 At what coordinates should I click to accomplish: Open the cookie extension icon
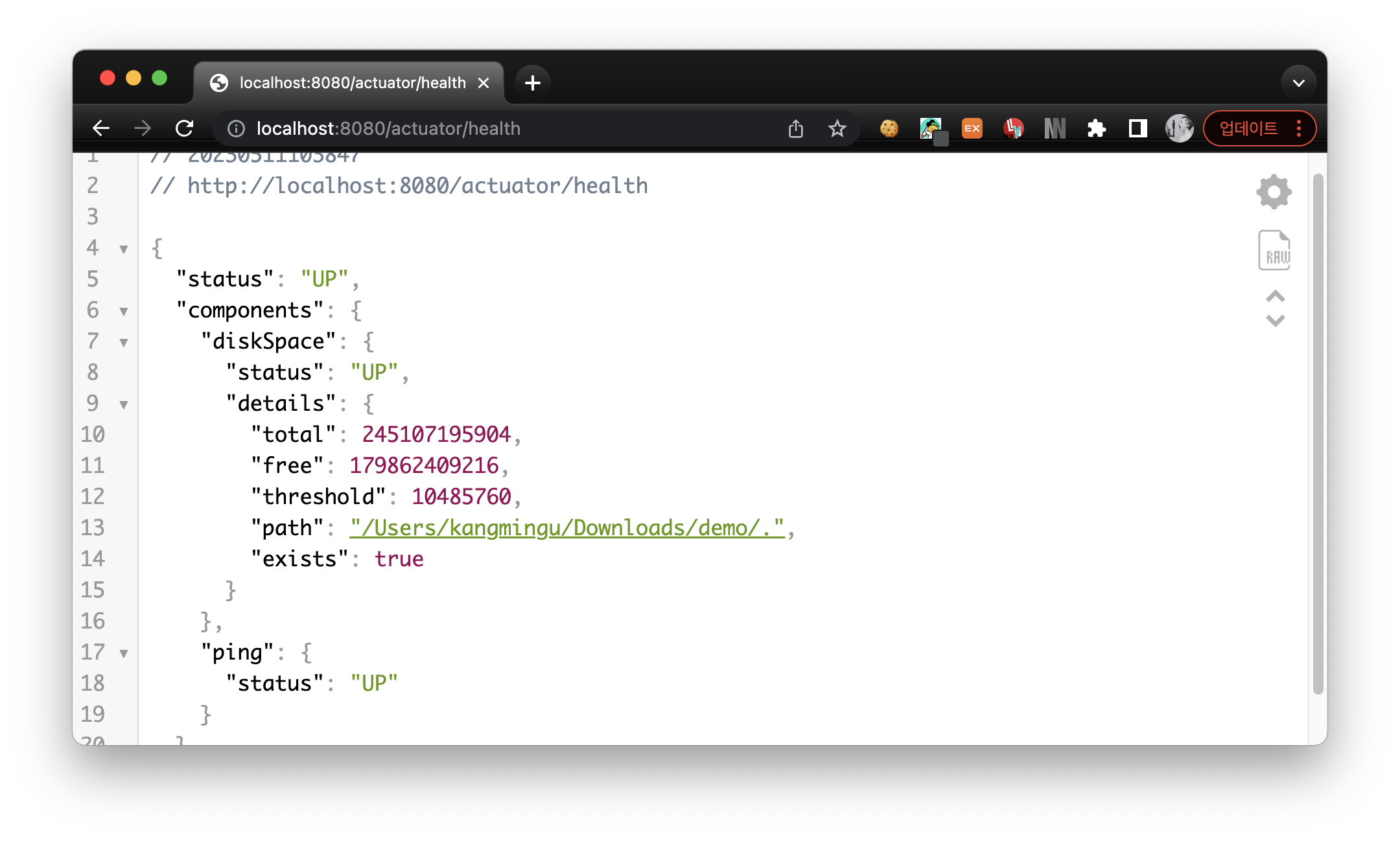[x=889, y=129]
